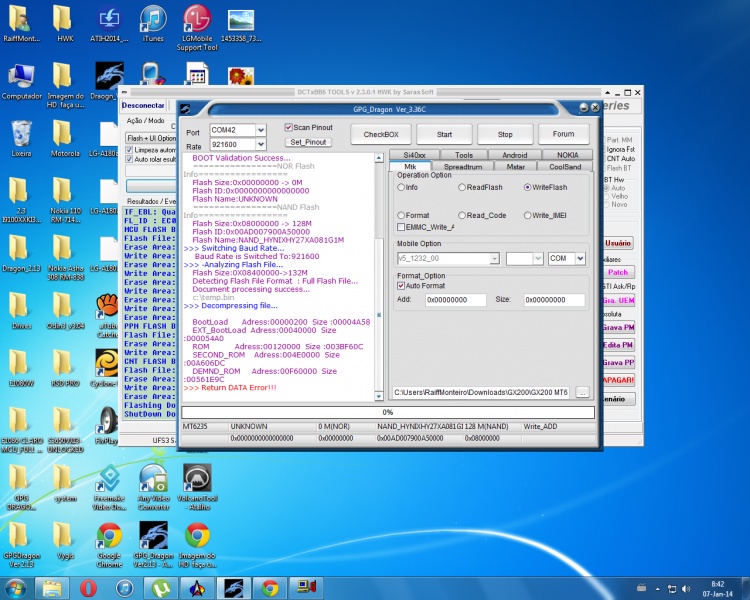Viewport: 750px width, 600px height.
Task: Click the Set_Pinout button
Action: (x=308, y=142)
